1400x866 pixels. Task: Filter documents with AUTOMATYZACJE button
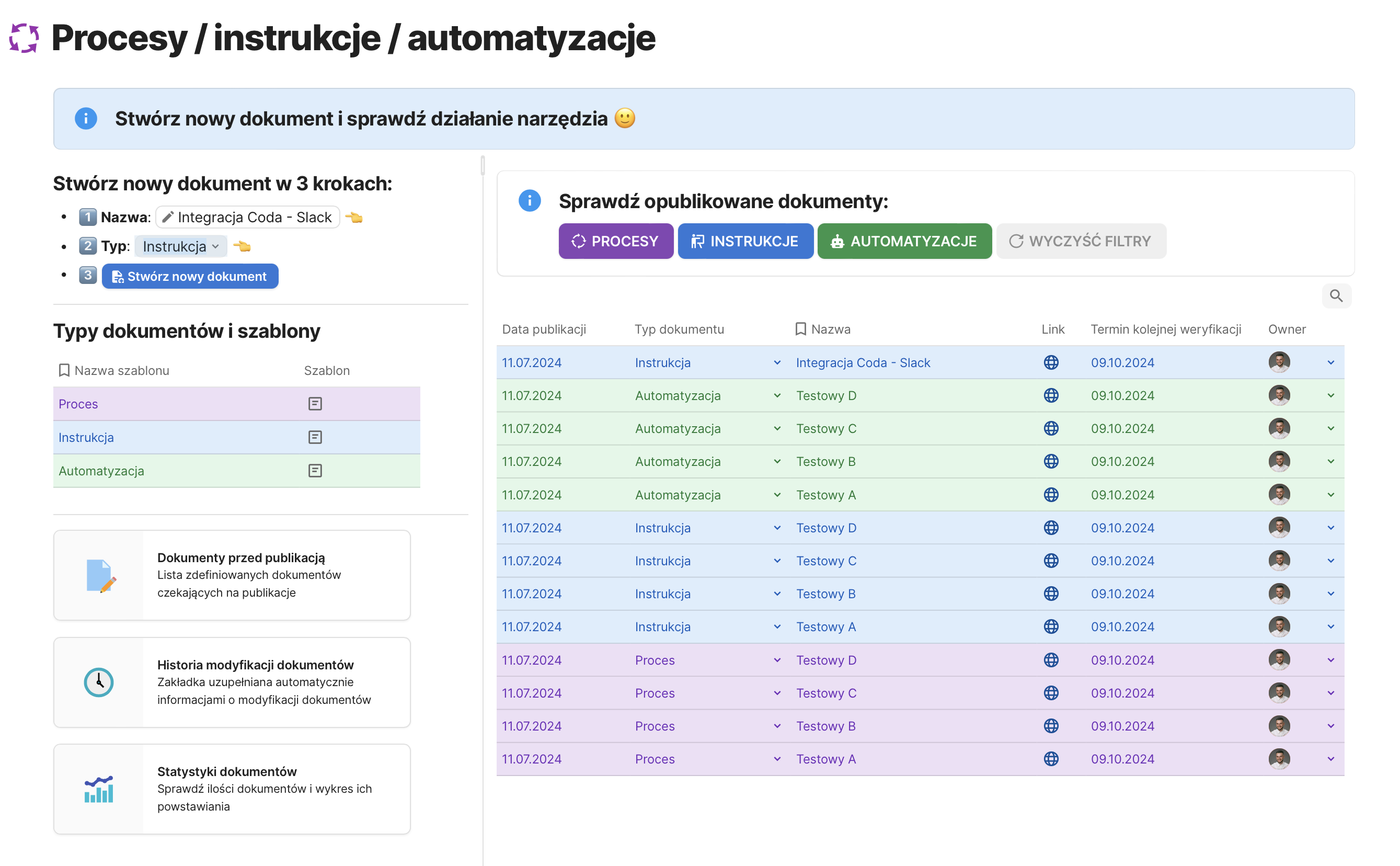point(904,241)
